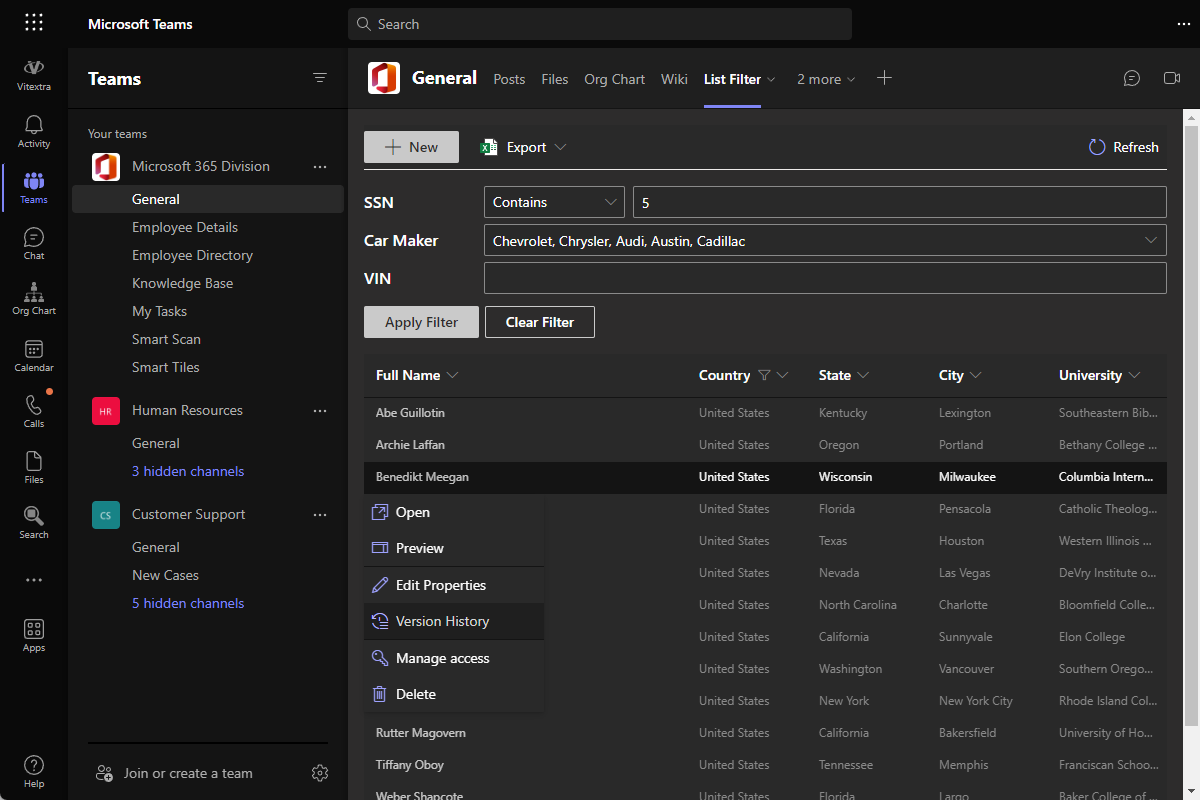Switch to Posts tab
This screenshot has height=800, width=1200.
509,79
